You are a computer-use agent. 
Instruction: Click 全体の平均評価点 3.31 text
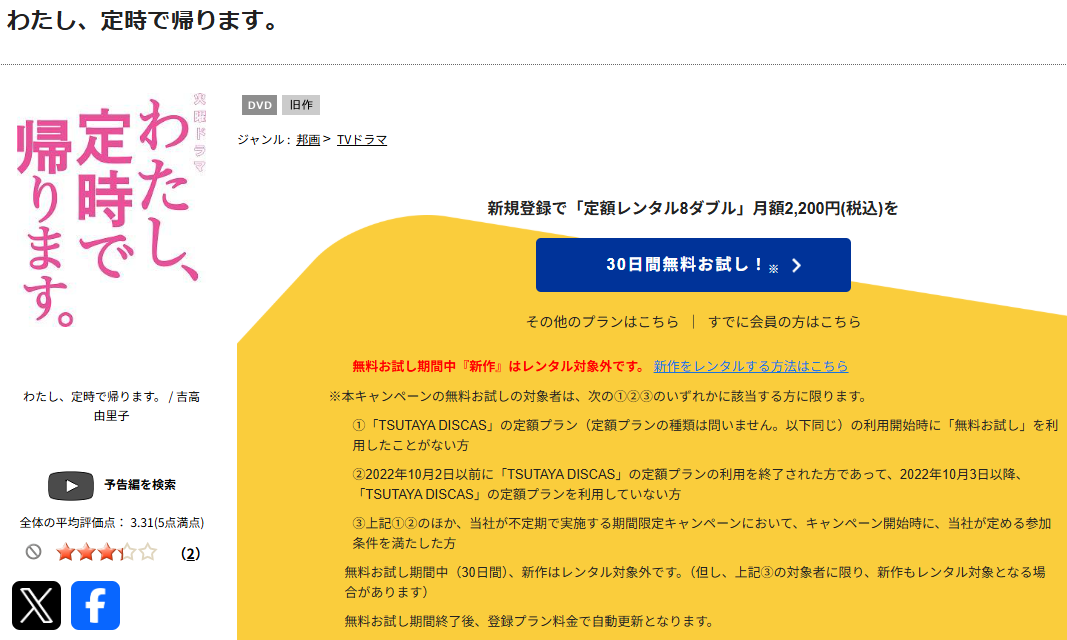112,522
